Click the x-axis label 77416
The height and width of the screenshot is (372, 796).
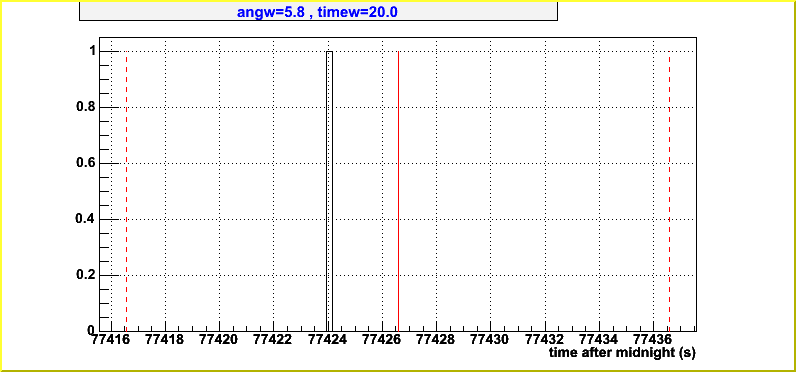[x=111, y=339]
